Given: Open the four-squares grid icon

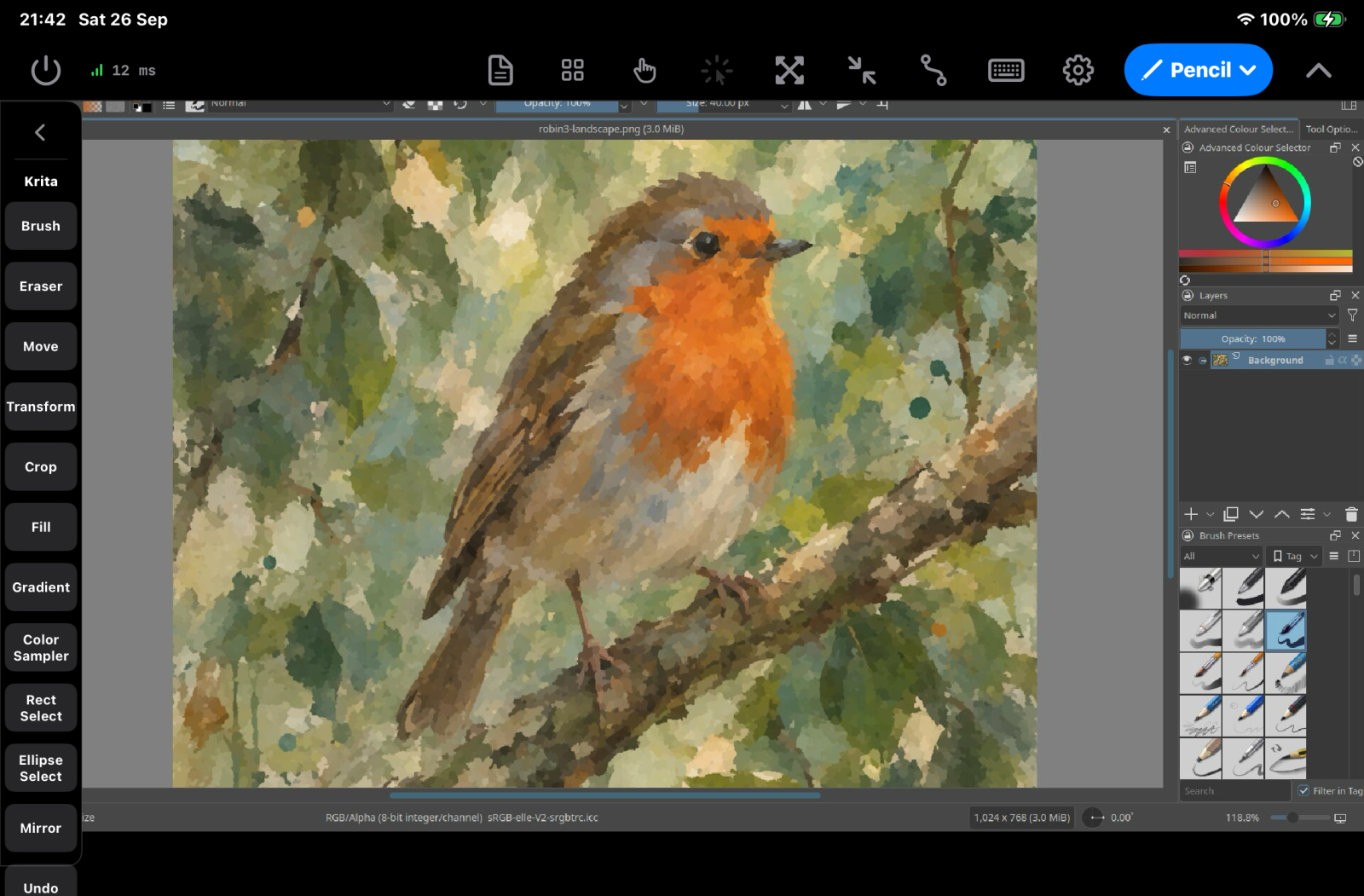Looking at the screenshot, I should pos(573,70).
